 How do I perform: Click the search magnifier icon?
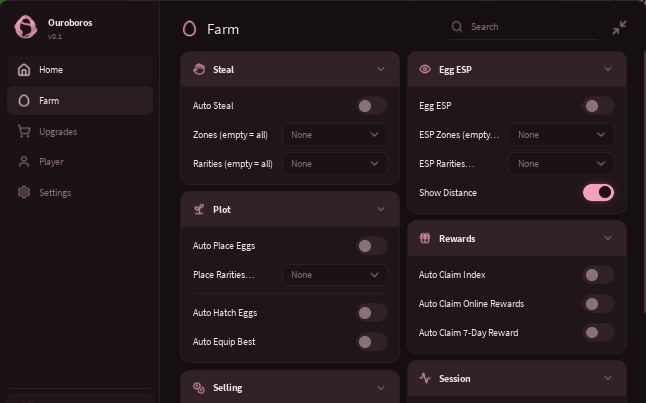pos(457,27)
